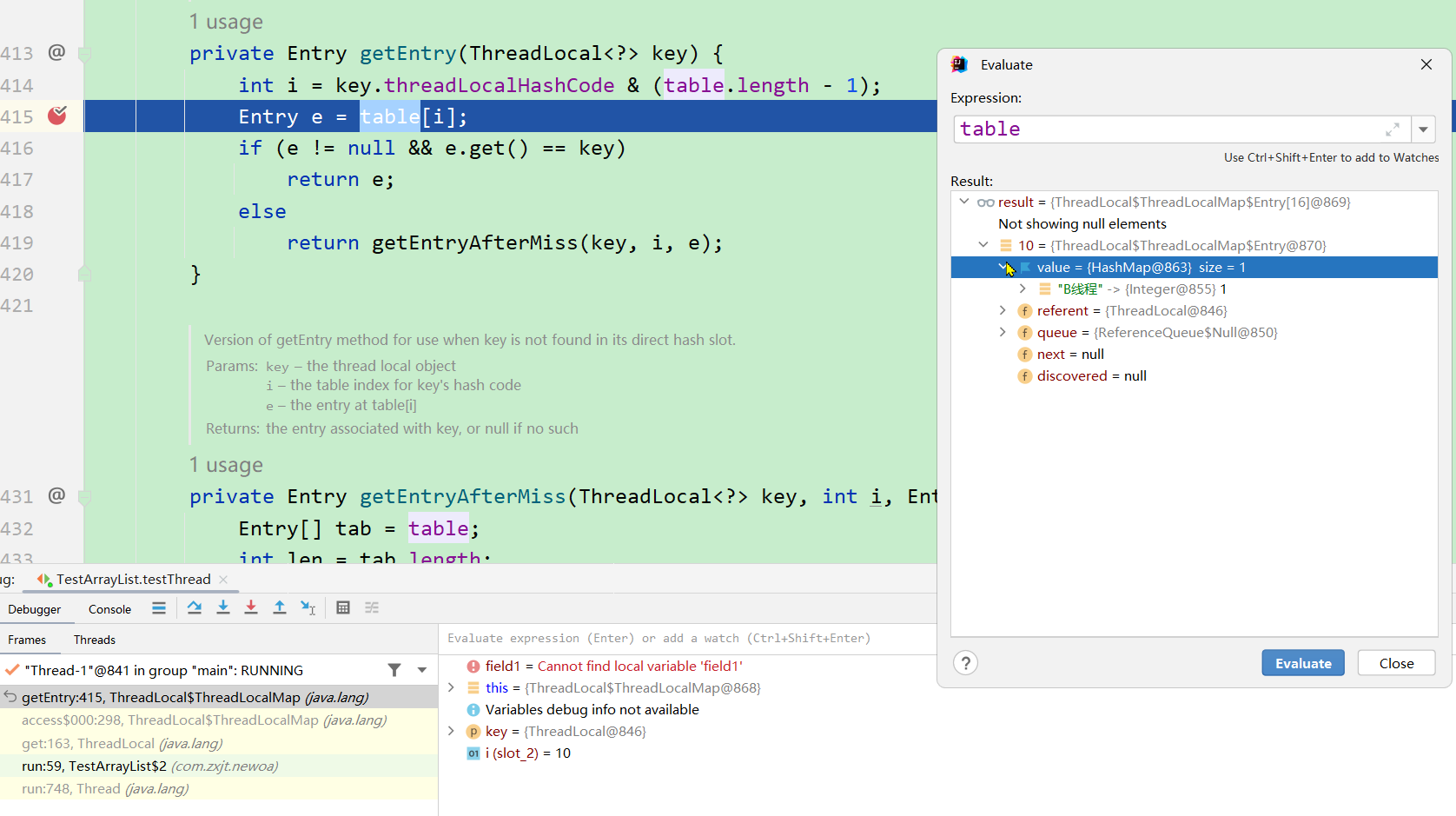Click the "Thread-1"@841 running thread entry
1456x816 pixels.
click(x=163, y=670)
